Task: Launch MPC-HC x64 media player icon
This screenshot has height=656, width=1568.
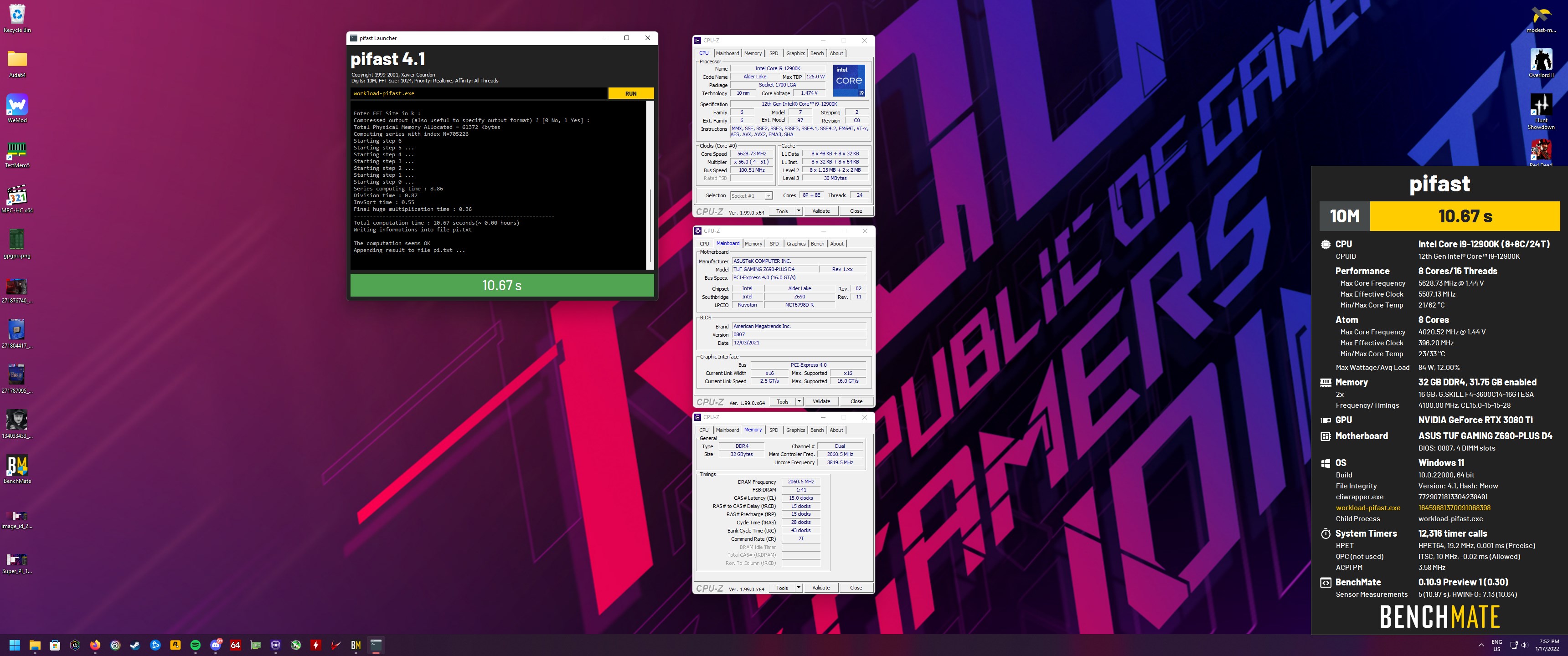Action: pyautogui.click(x=17, y=198)
